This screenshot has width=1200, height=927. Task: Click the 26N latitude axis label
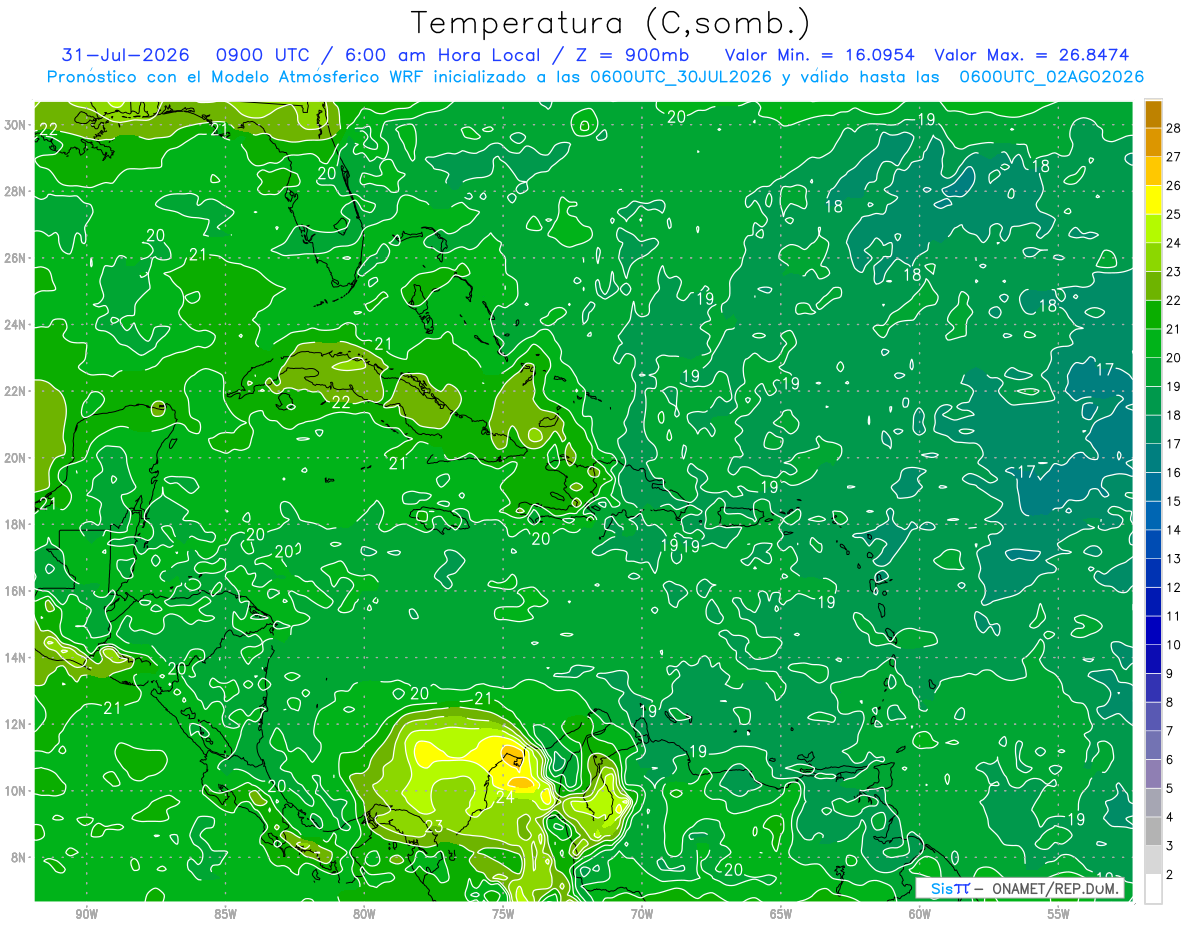point(17,258)
